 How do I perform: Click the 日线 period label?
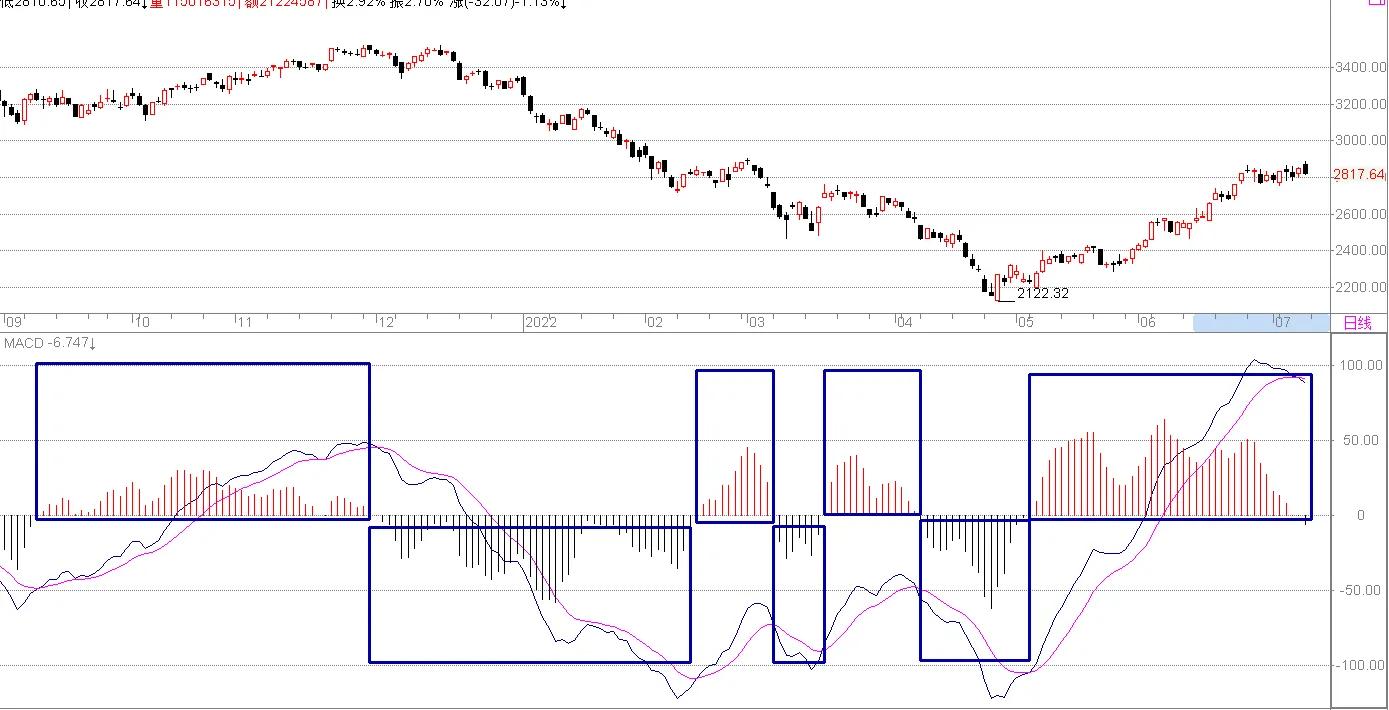[1357, 323]
